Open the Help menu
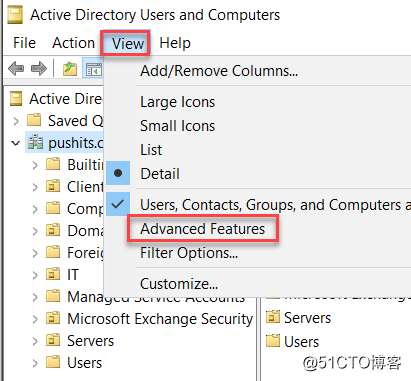The image size is (411, 381). pyautogui.click(x=175, y=43)
